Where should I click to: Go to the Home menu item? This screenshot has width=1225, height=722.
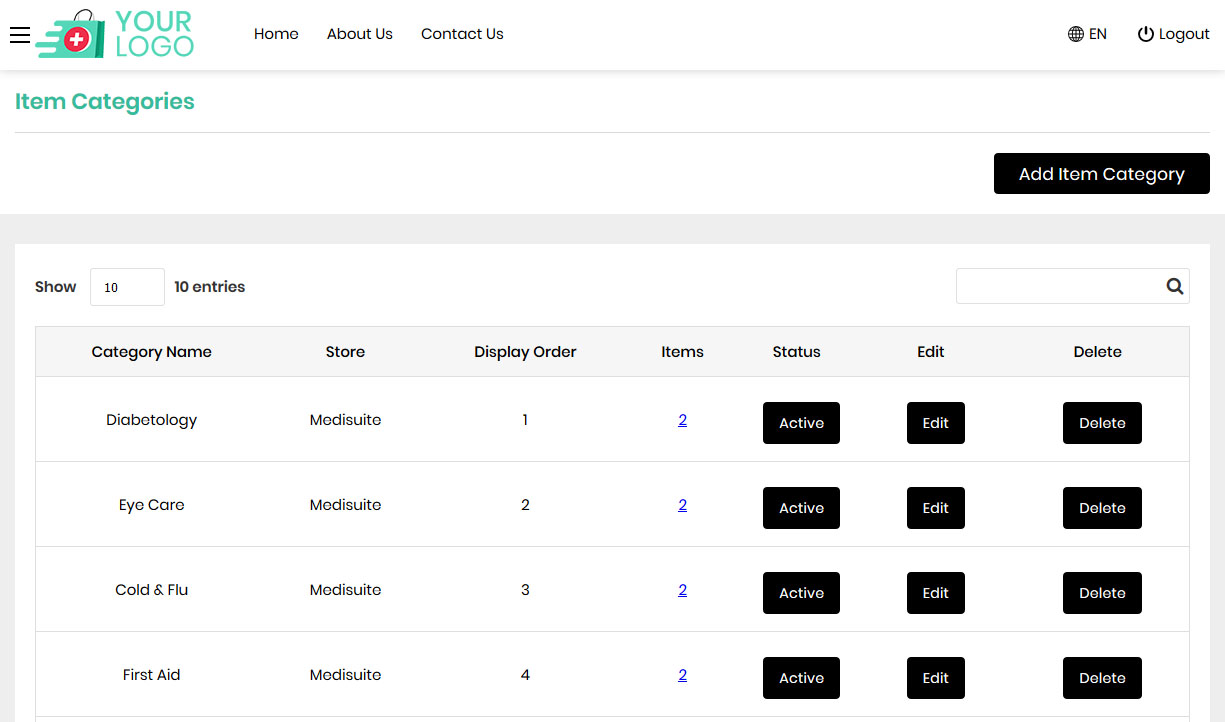pyautogui.click(x=276, y=34)
